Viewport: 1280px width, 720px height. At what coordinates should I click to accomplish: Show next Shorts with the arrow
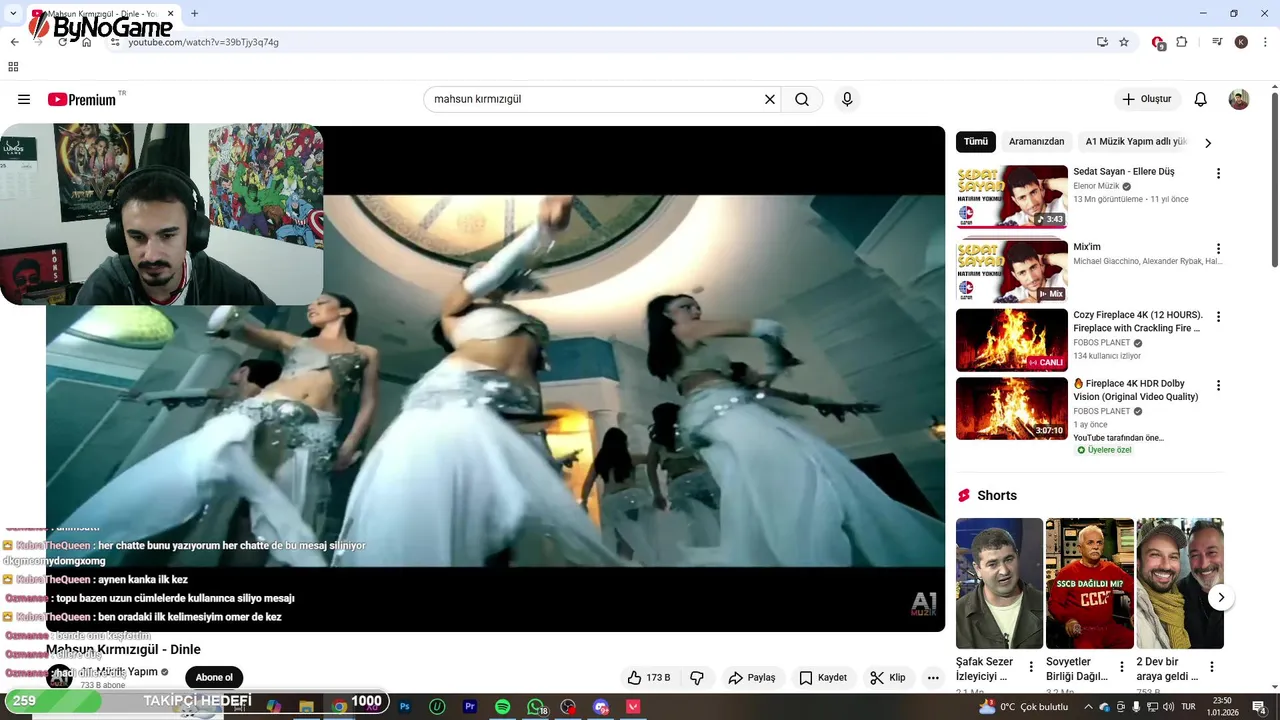coord(1221,598)
